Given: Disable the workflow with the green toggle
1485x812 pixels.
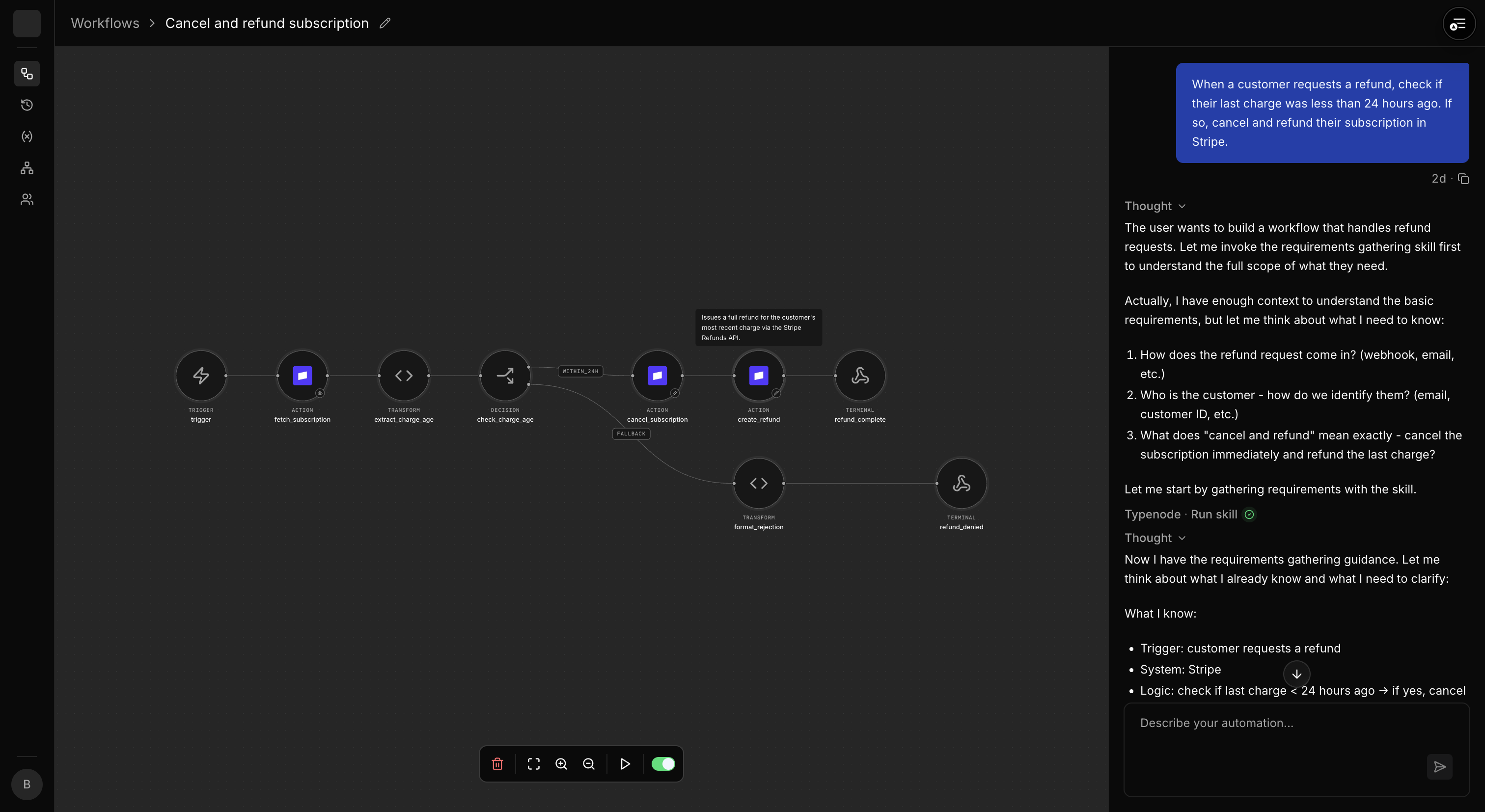Looking at the screenshot, I should 663,763.
